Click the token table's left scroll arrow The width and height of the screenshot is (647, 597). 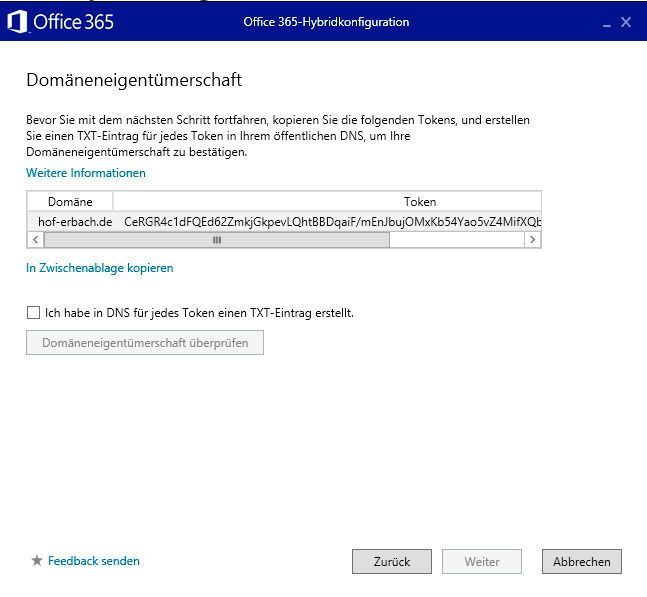coord(35,240)
